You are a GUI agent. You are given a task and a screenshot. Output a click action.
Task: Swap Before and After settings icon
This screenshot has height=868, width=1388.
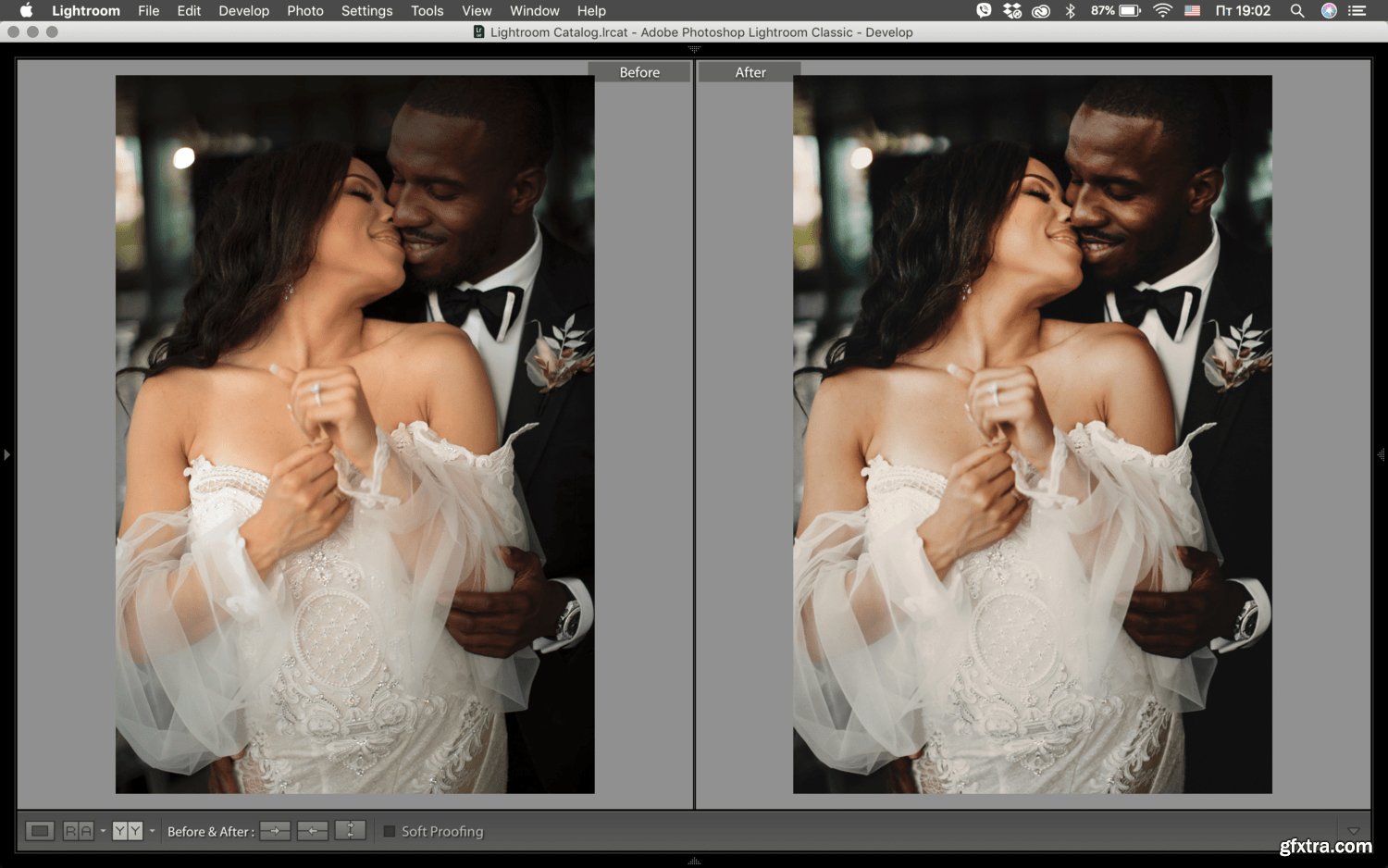point(350,831)
